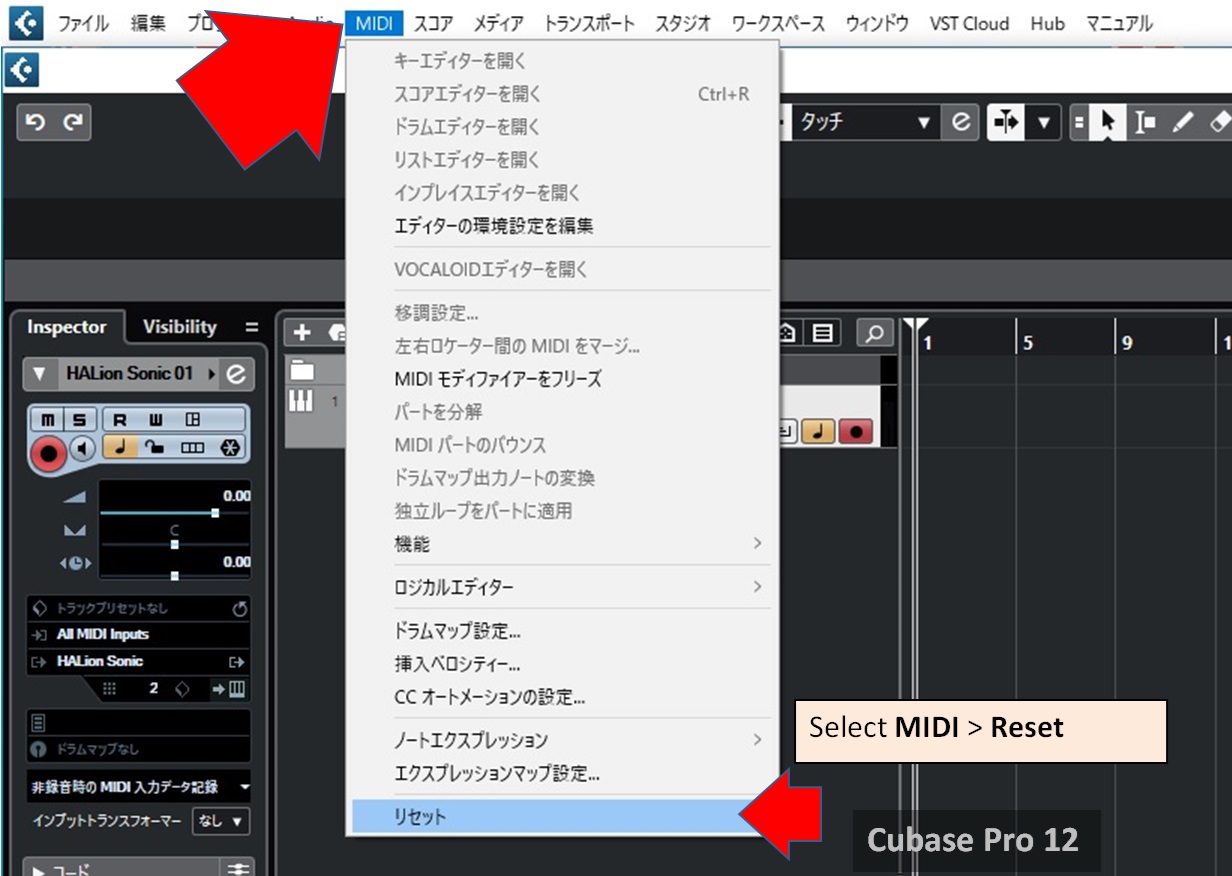Select リセット in the MIDI menu

(x=562, y=817)
